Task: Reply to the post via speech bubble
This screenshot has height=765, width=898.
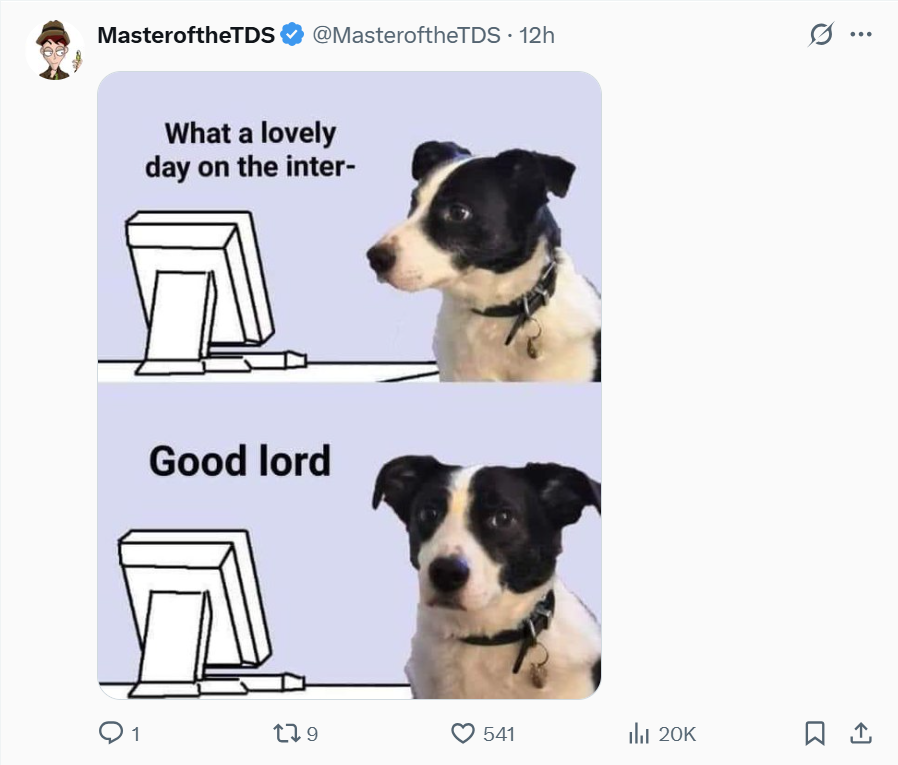Action: 110,734
